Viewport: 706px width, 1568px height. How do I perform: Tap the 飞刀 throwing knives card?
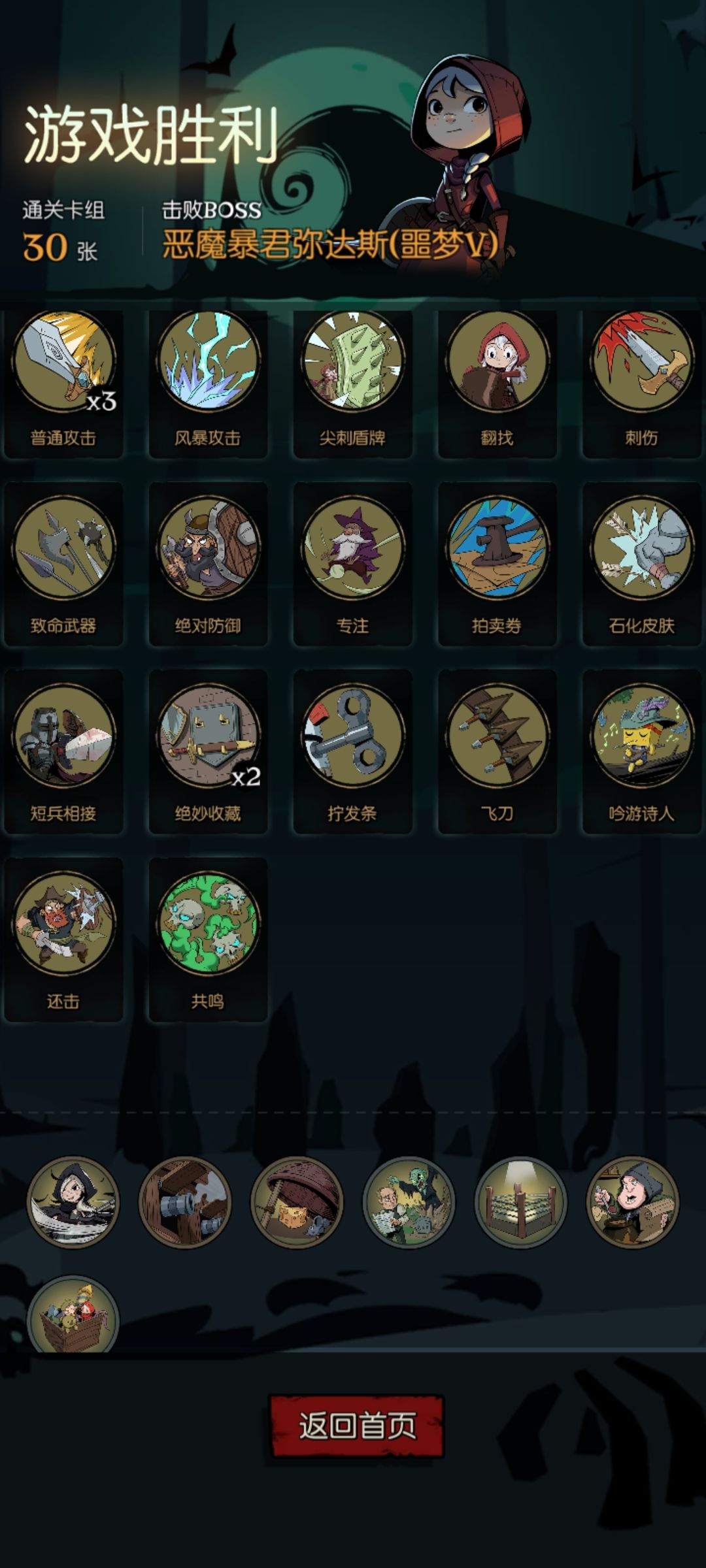click(x=497, y=751)
